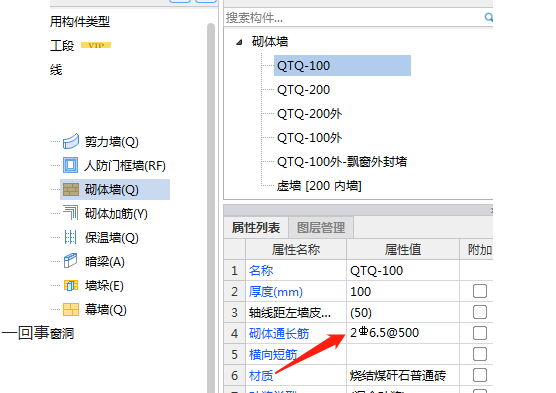Click the rebar value 2⌀6.5@500

pos(403,333)
